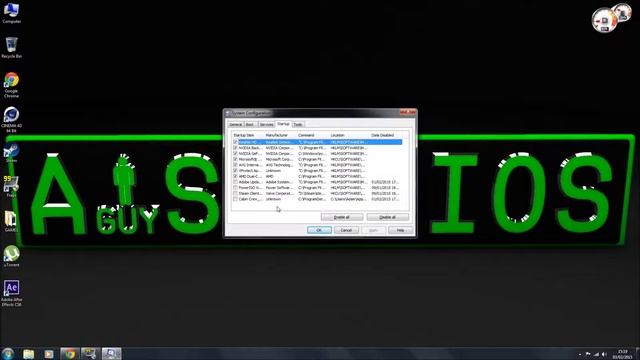Select the CINEMA 4D desktop shortcut
The width and height of the screenshot is (640, 360).
(11, 120)
